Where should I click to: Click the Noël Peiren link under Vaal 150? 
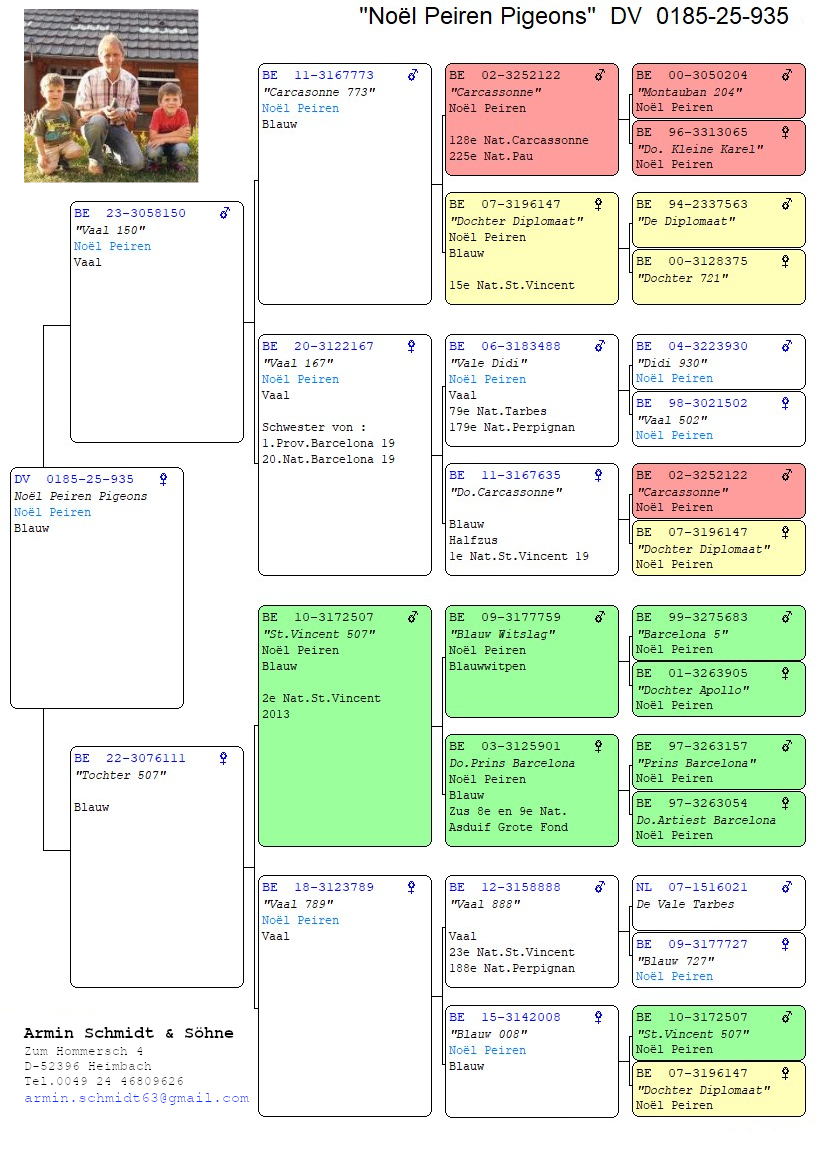point(112,246)
